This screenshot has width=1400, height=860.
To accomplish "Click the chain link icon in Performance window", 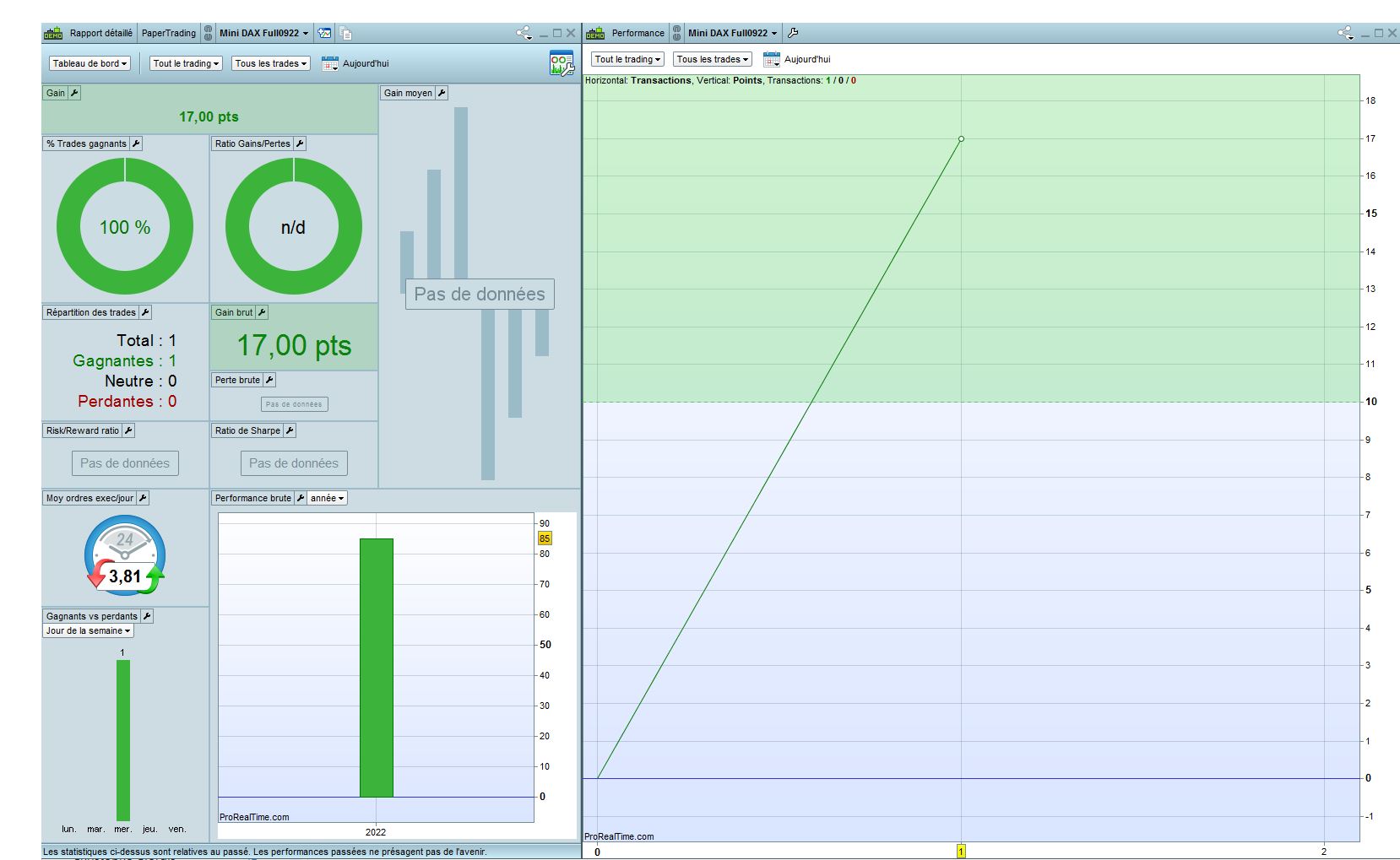I will [676, 33].
